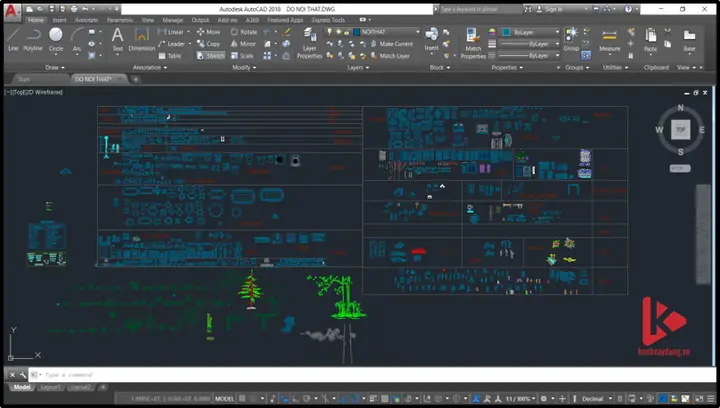Open the Insert ribbon tab
The image size is (720, 408).
click(x=59, y=20)
